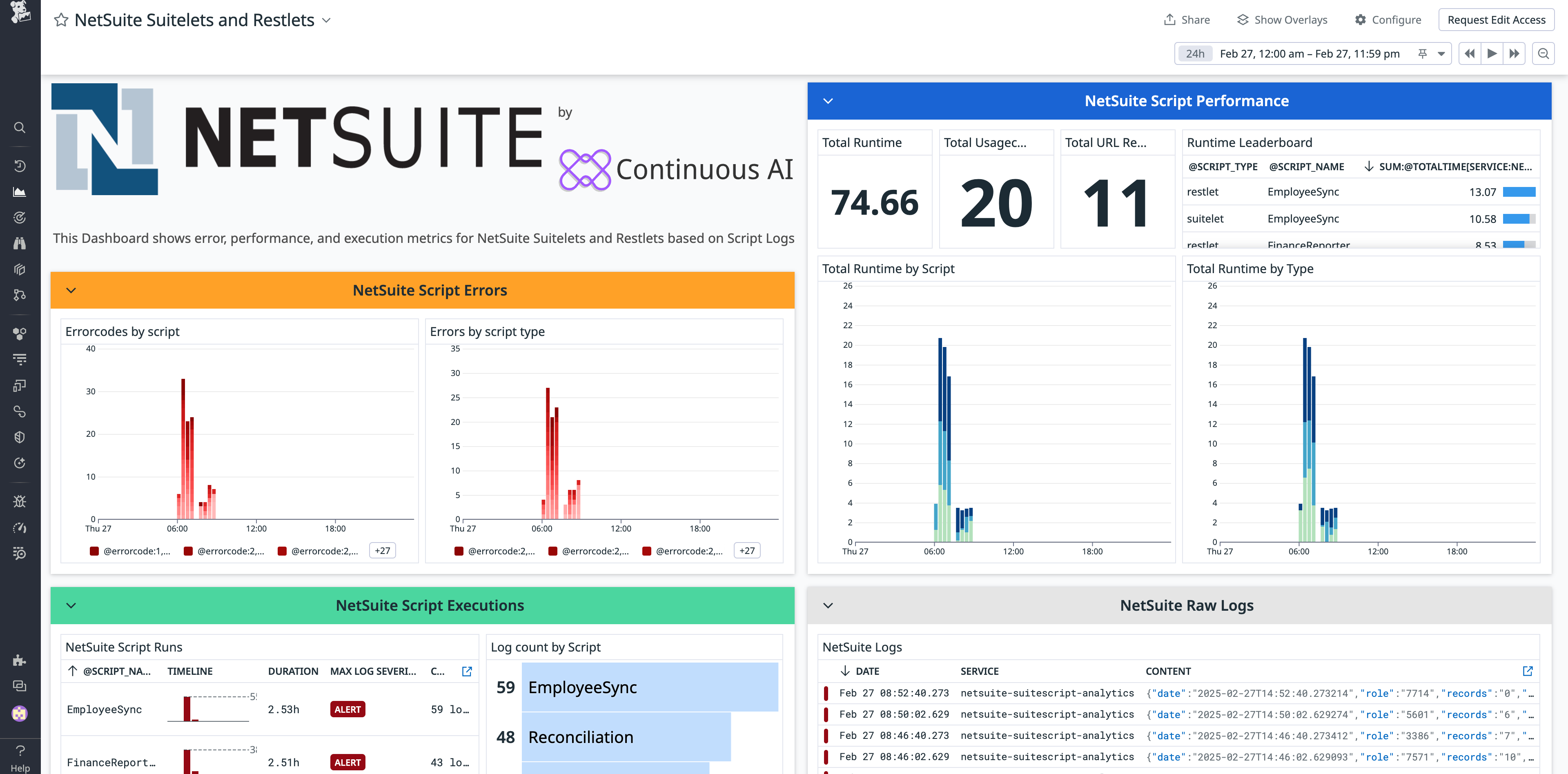This screenshot has height=774, width=1568.
Task: Collapse the NetSuite Script Errors section
Action: point(71,290)
